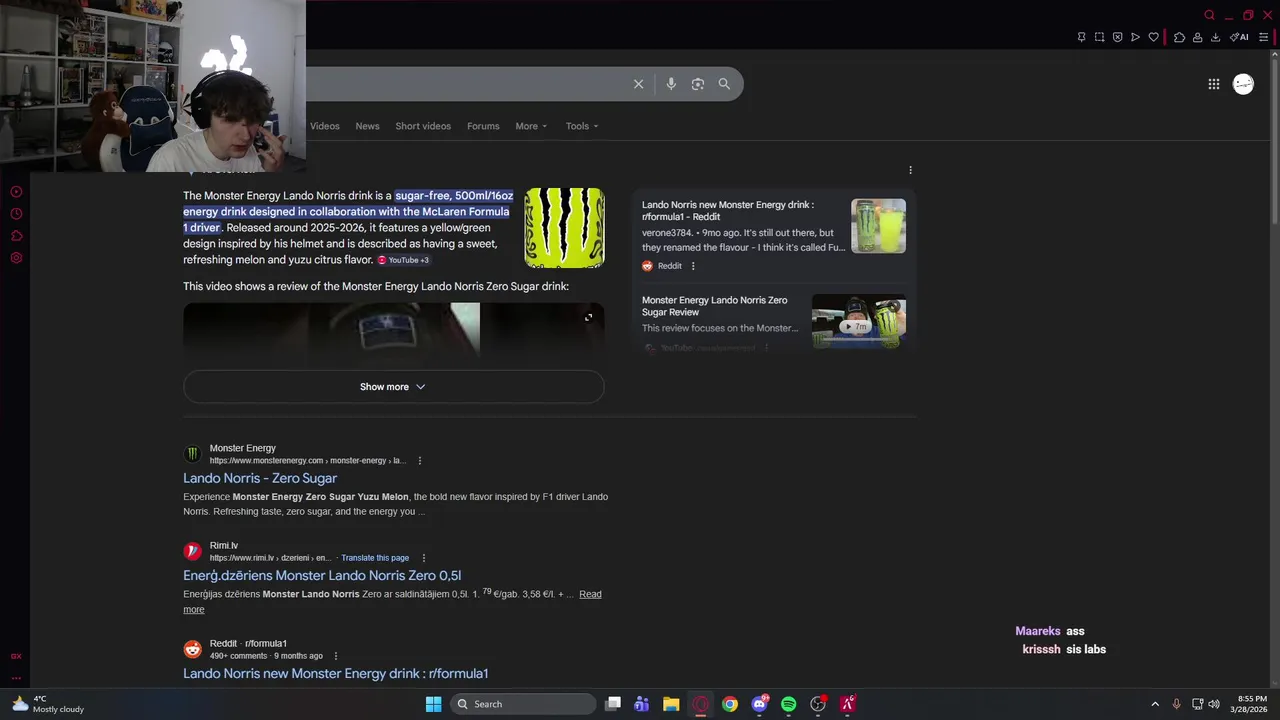Open the Google account avatar
This screenshot has width=1280, height=720.
tap(1243, 84)
